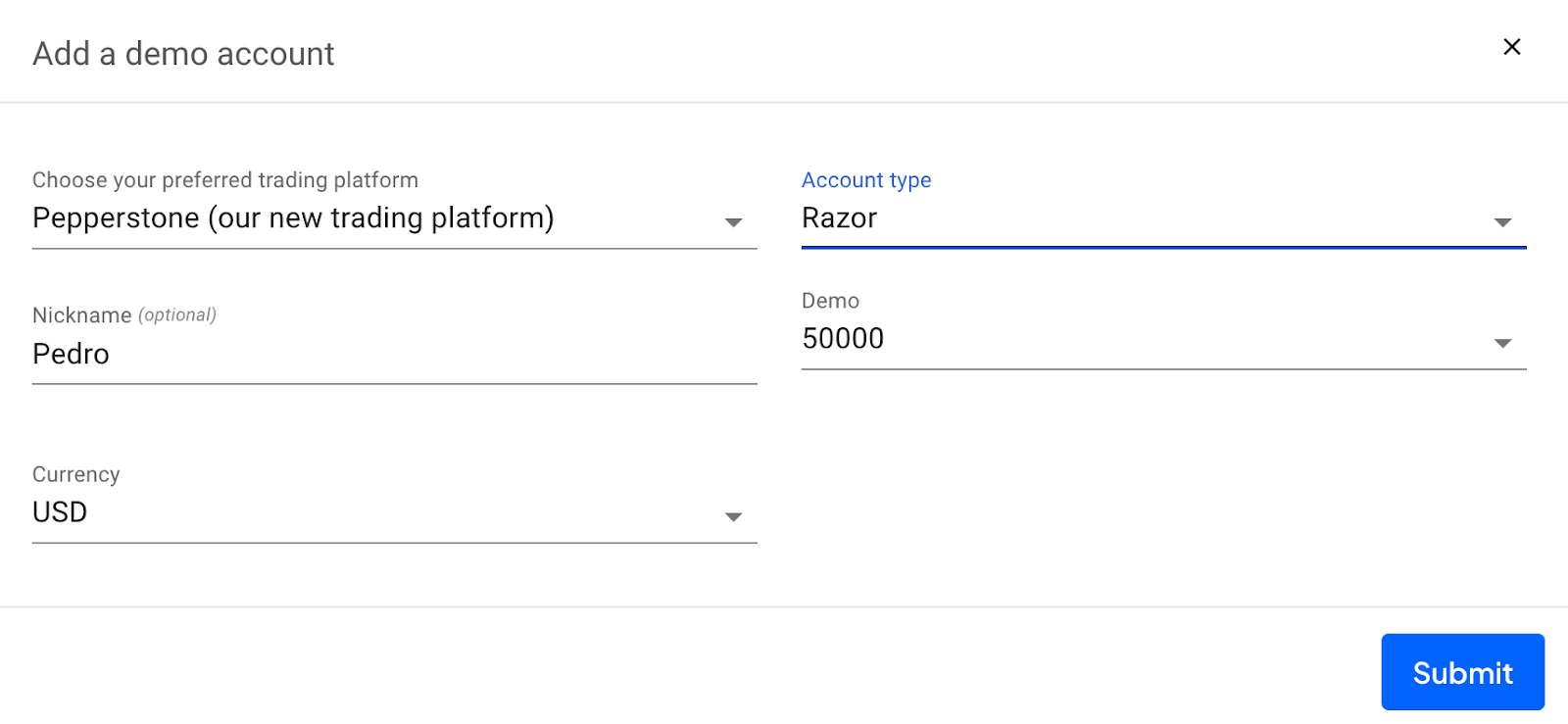
Task: Click the Currency field label
Action: pyautogui.click(x=76, y=474)
